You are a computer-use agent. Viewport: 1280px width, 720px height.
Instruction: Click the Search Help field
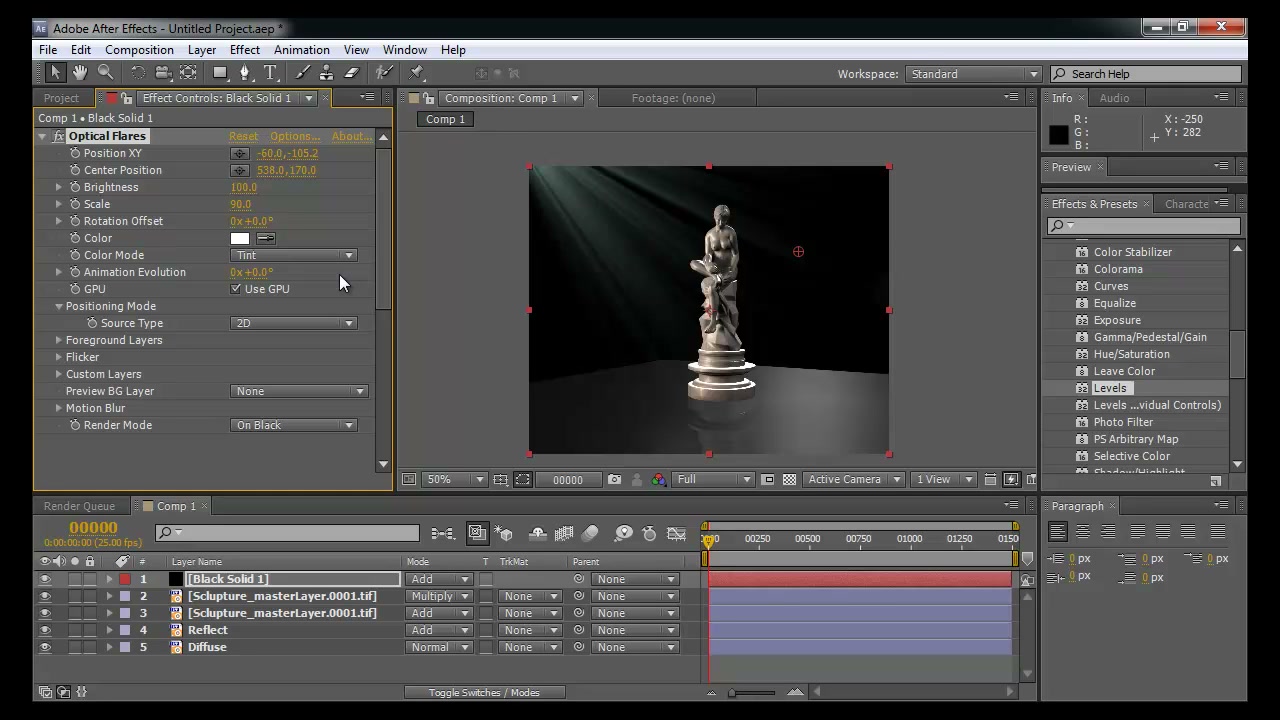[x=1146, y=74]
